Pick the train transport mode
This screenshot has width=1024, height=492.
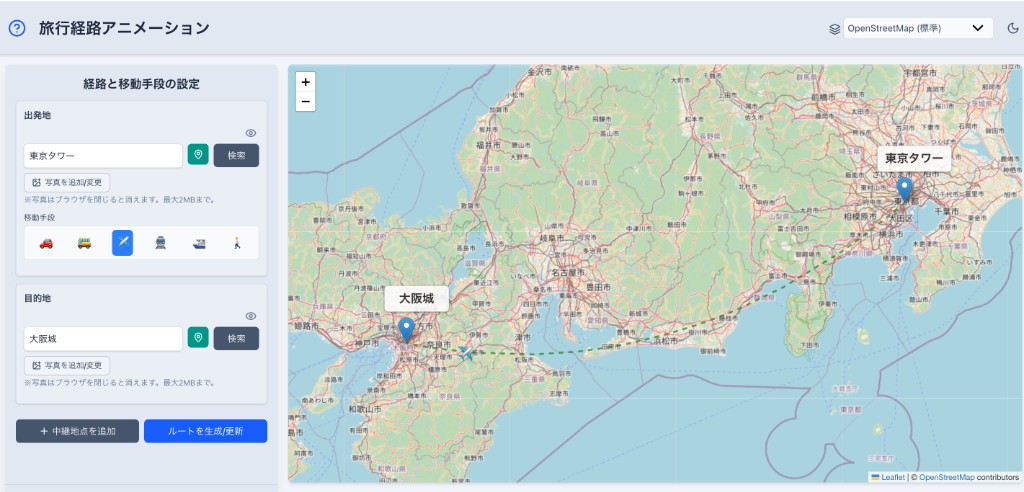click(160, 243)
